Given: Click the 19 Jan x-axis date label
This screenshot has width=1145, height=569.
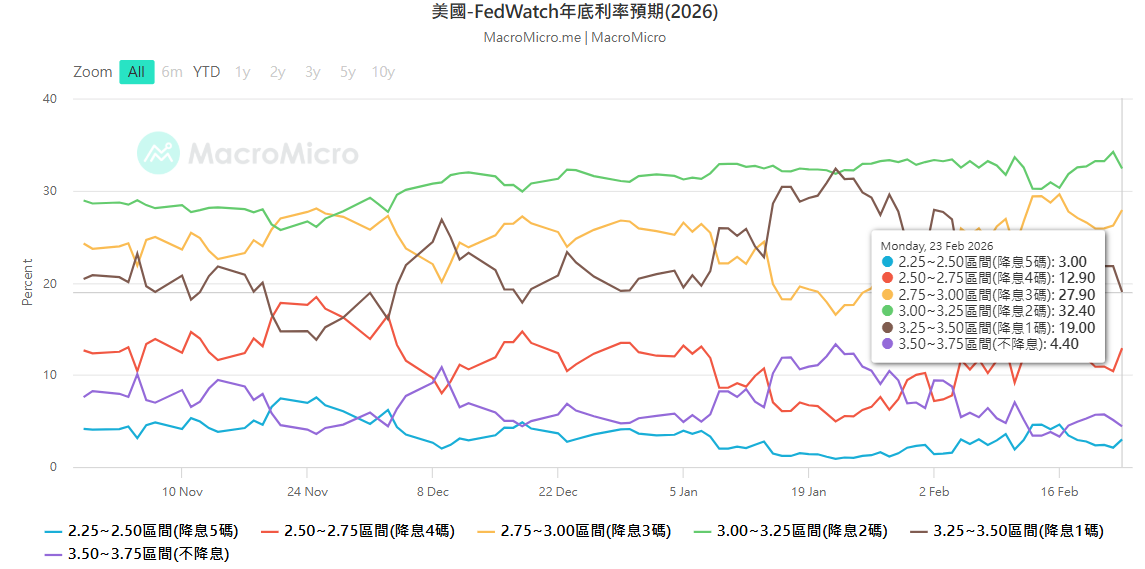Looking at the screenshot, I should pyautogui.click(x=808, y=491).
